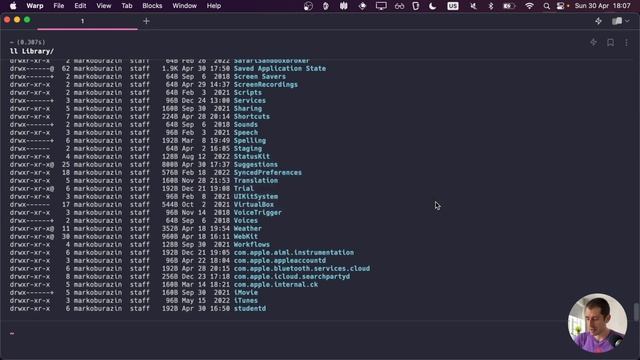The image size is (640, 360).
Task: Click the studentd directory name
Action: click(x=250, y=309)
